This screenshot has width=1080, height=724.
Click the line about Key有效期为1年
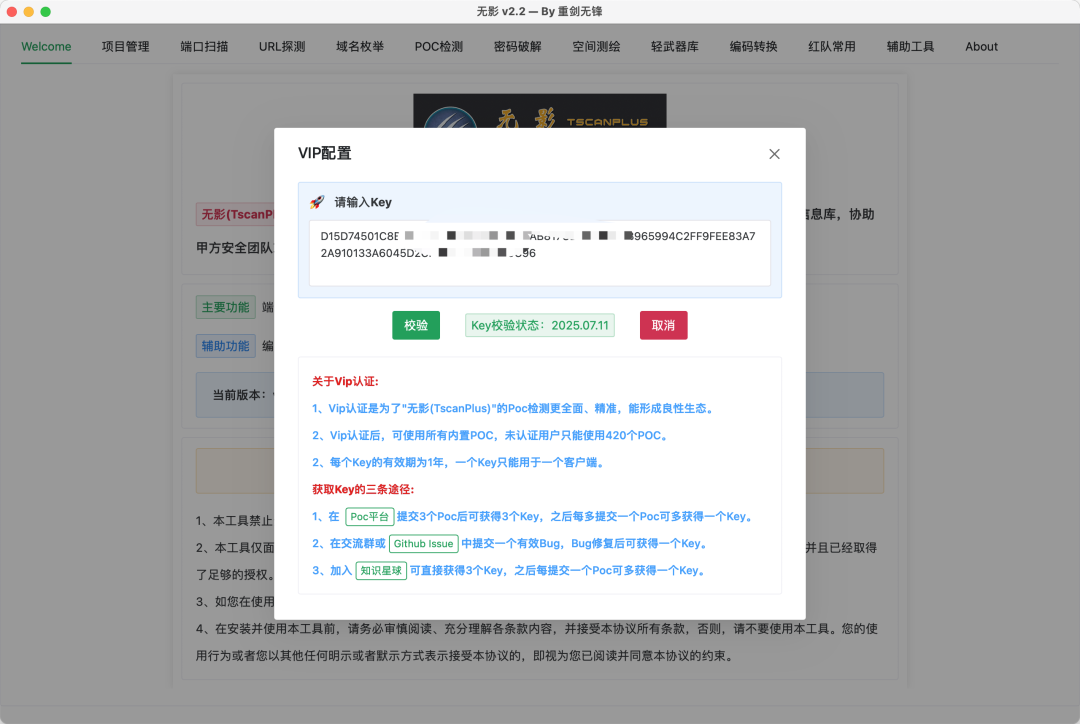460,462
